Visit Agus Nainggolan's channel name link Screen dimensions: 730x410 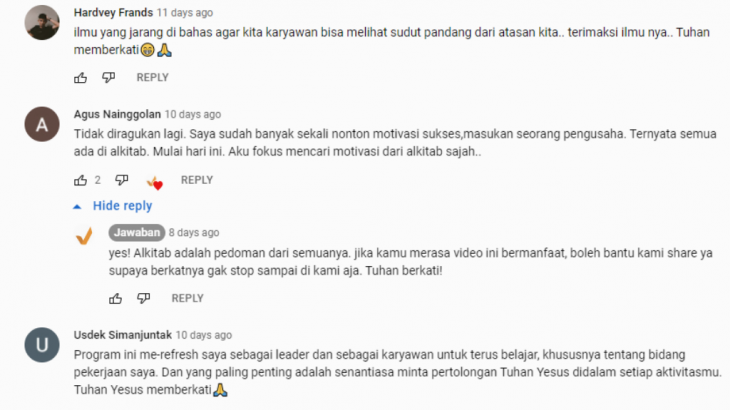click(117, 114)
